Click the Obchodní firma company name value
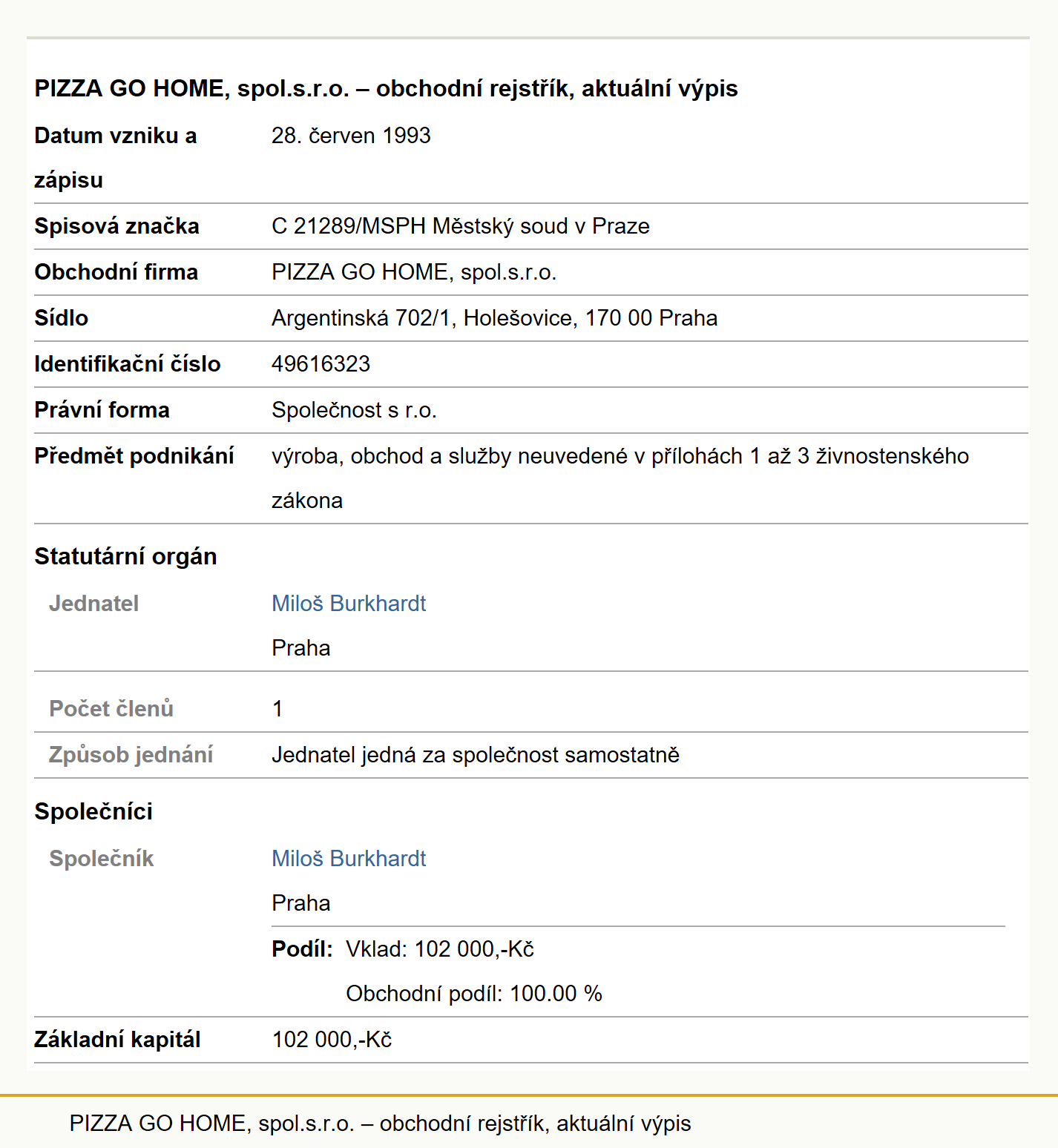 pos(414,272)
